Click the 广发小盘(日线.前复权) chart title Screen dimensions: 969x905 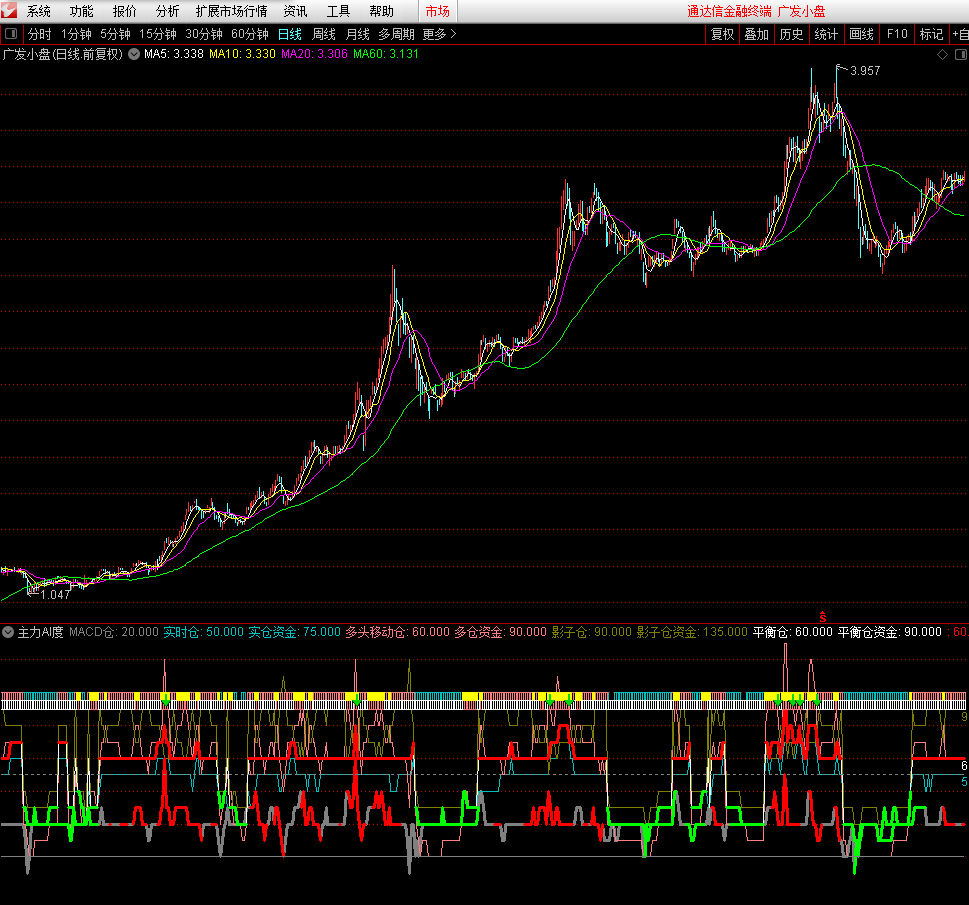(x=63, y=54)
